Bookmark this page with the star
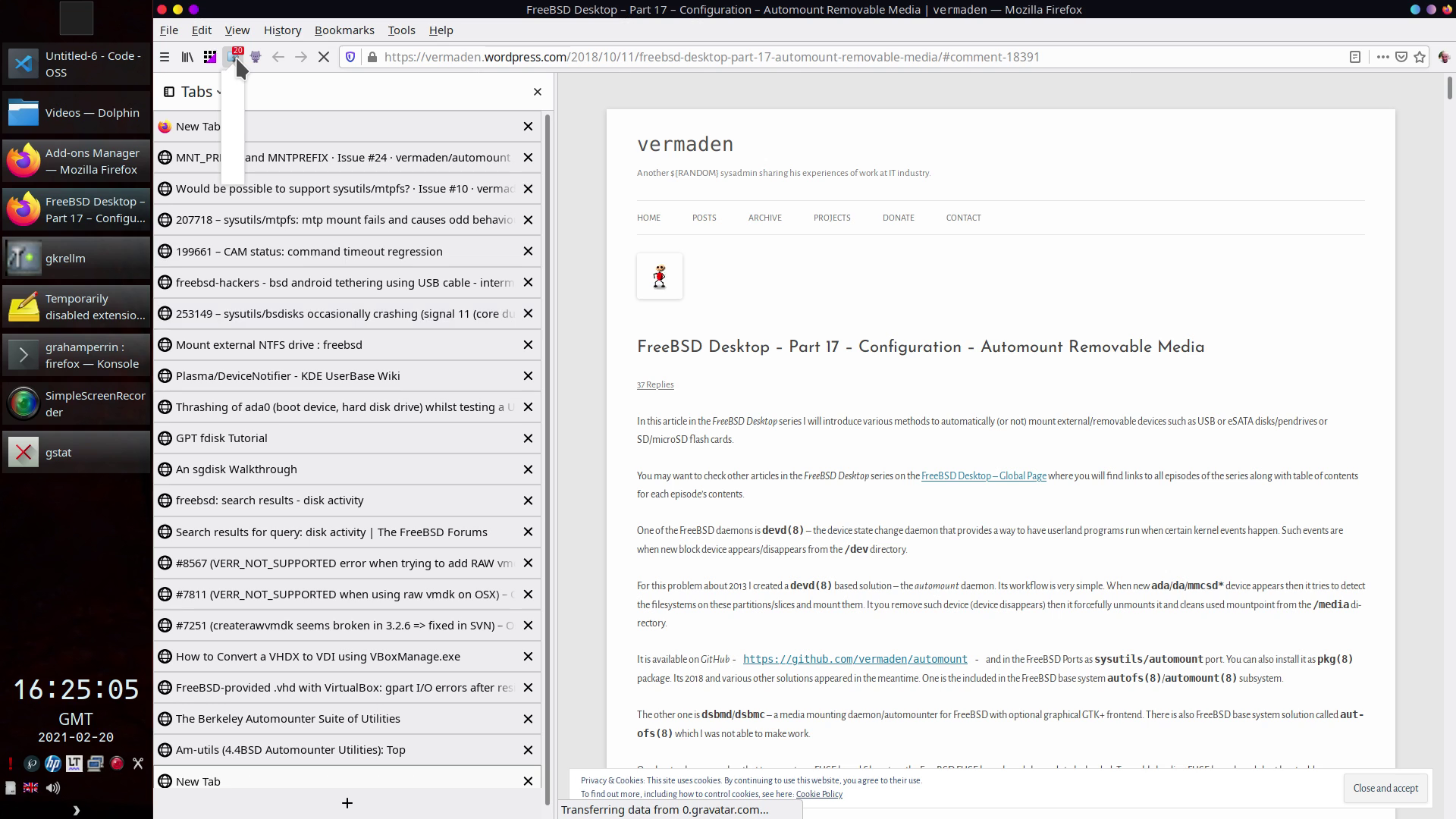 click(x=1420, y=57)
